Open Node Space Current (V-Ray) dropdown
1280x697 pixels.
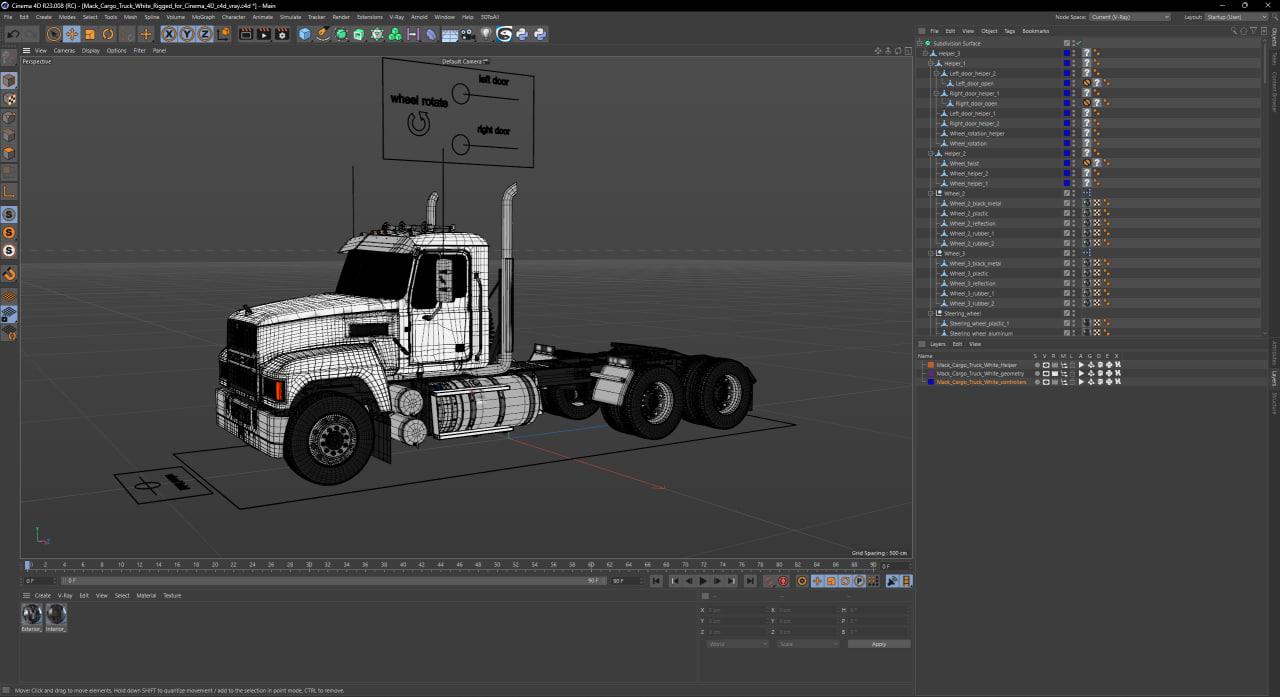(x=1130, y=17)
